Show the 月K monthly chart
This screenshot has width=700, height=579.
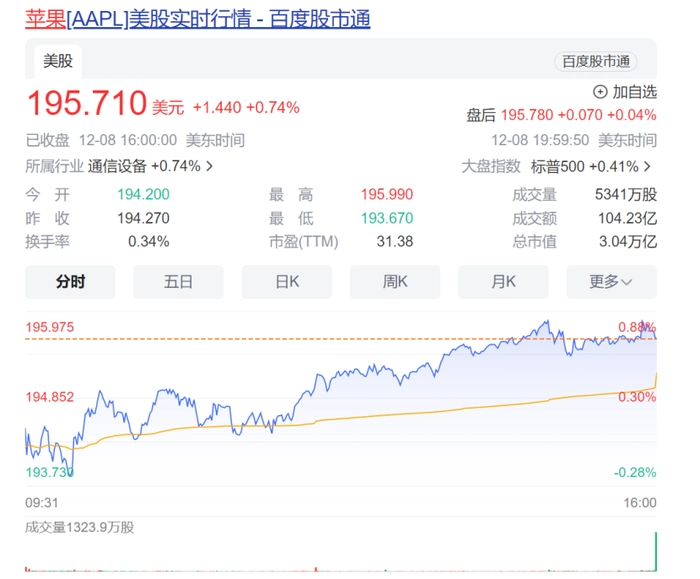(x=503, y=282)
